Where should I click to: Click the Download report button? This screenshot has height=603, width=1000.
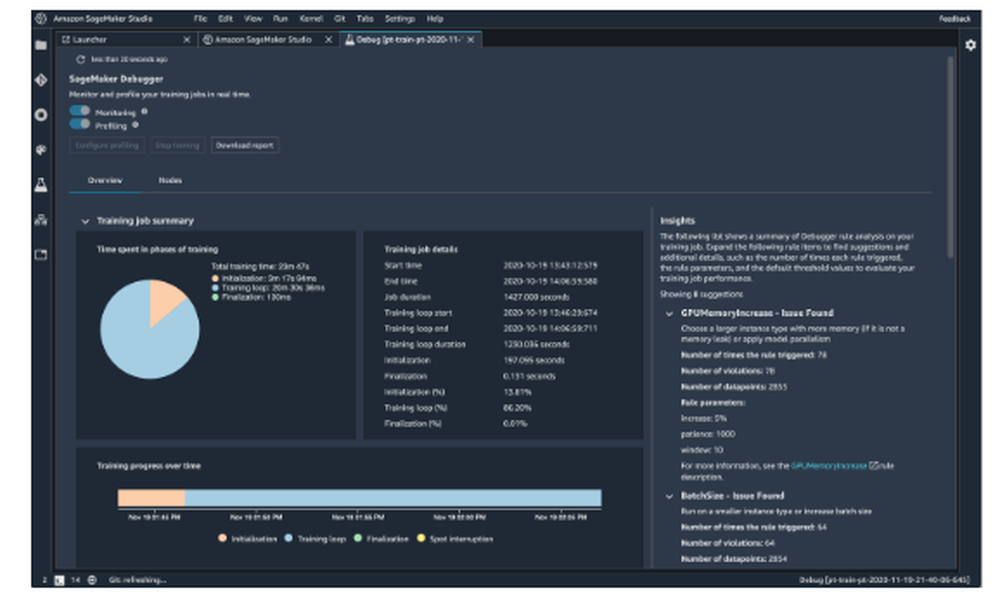245,145
